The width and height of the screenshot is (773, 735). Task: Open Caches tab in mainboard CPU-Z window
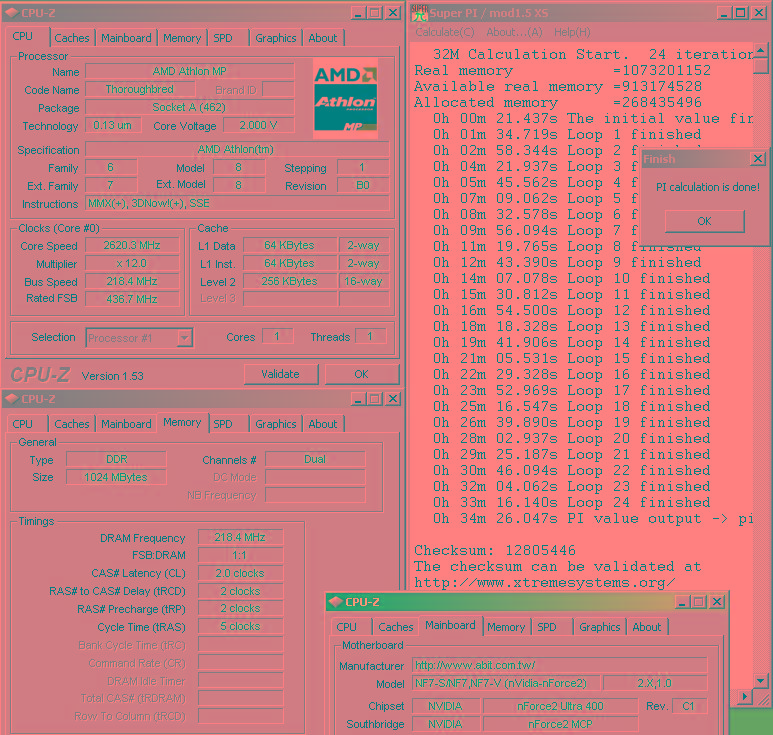[x=396, y=627]
